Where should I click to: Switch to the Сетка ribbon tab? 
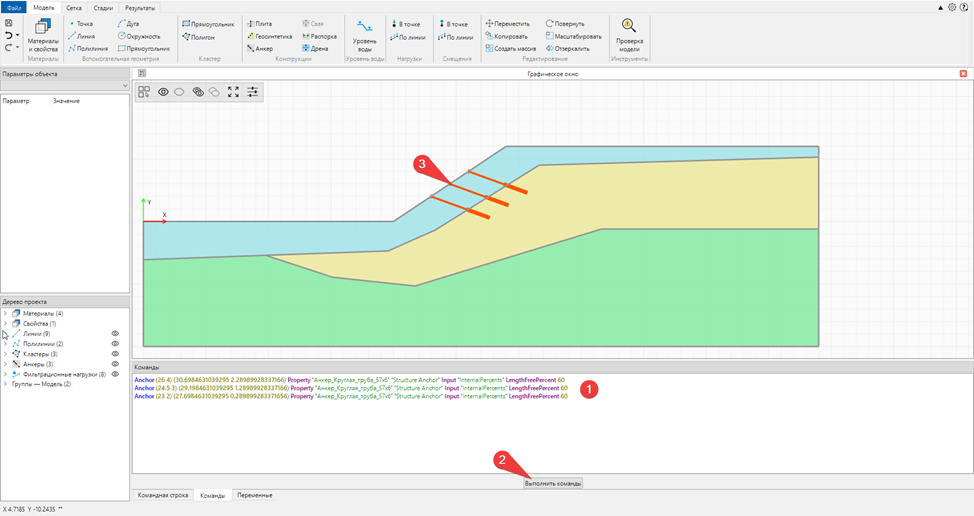pyautogui.click(x=74, y=7)
